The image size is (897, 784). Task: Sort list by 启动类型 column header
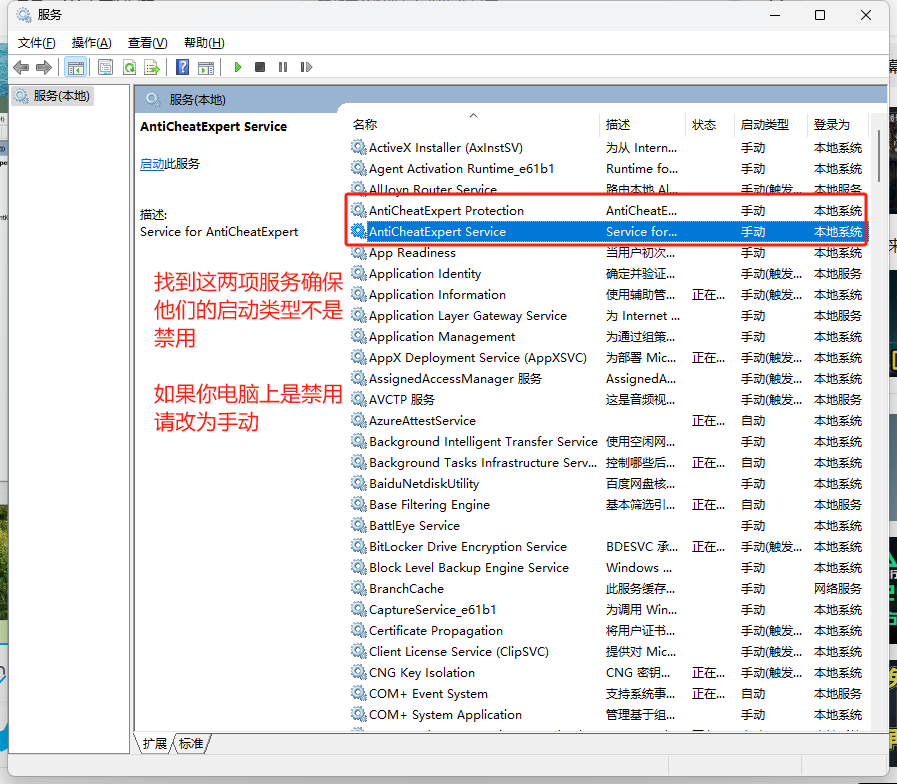pyautogui.click(x=764, y=124)
